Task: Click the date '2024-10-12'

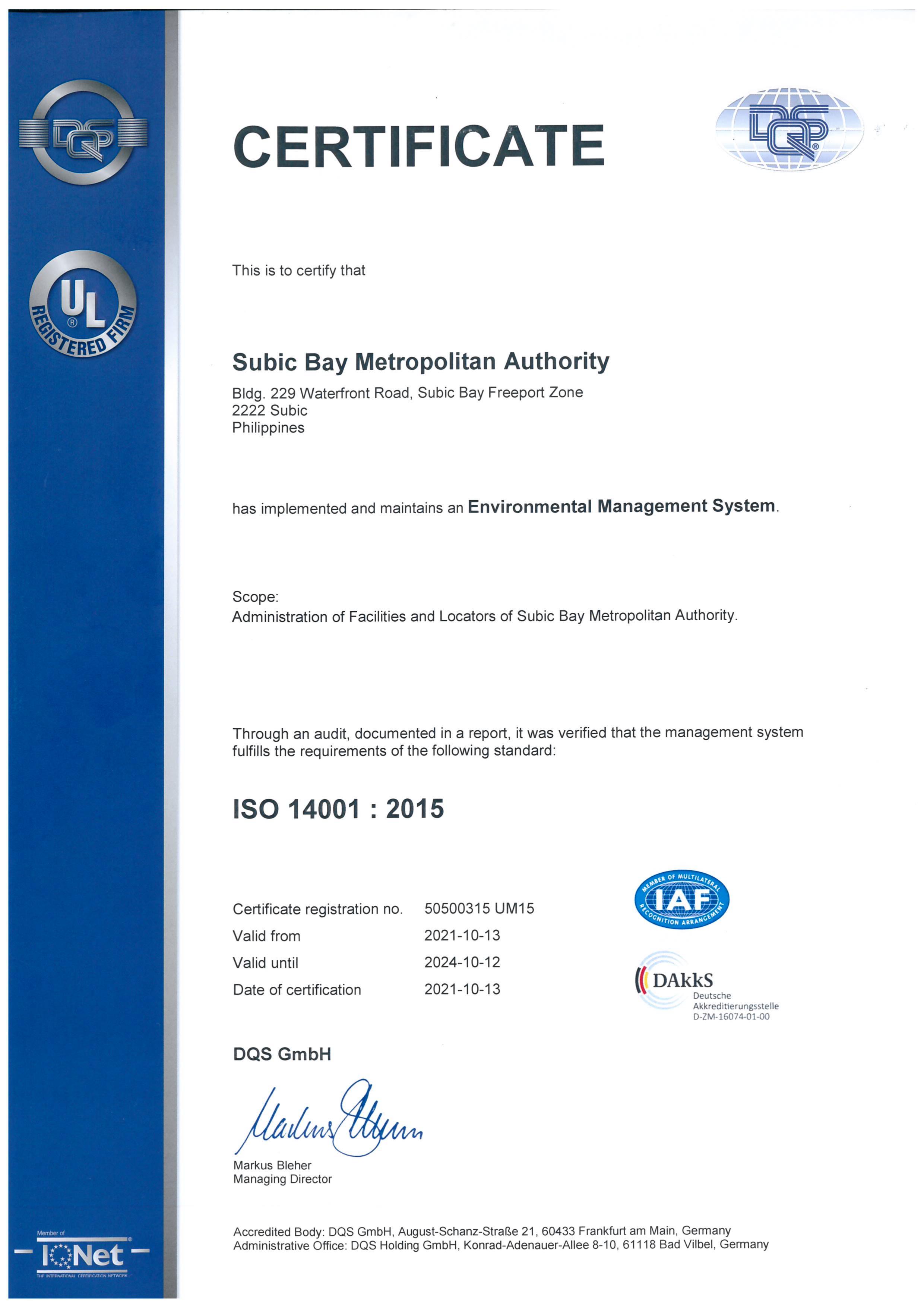Action: pos(462,962)
